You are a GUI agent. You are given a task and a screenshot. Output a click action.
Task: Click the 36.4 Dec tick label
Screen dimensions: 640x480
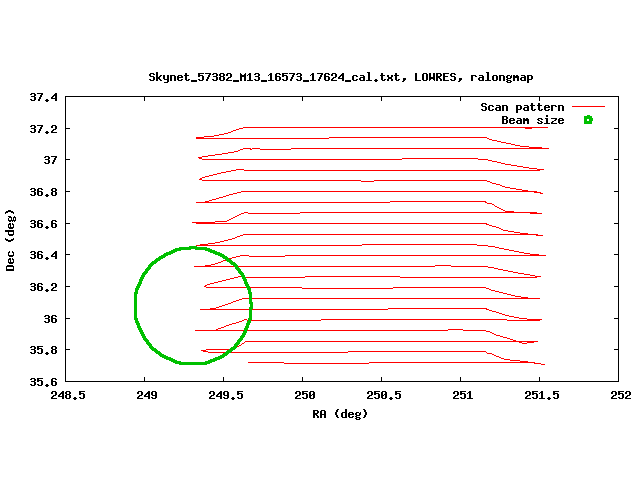(x=43, y=255)
